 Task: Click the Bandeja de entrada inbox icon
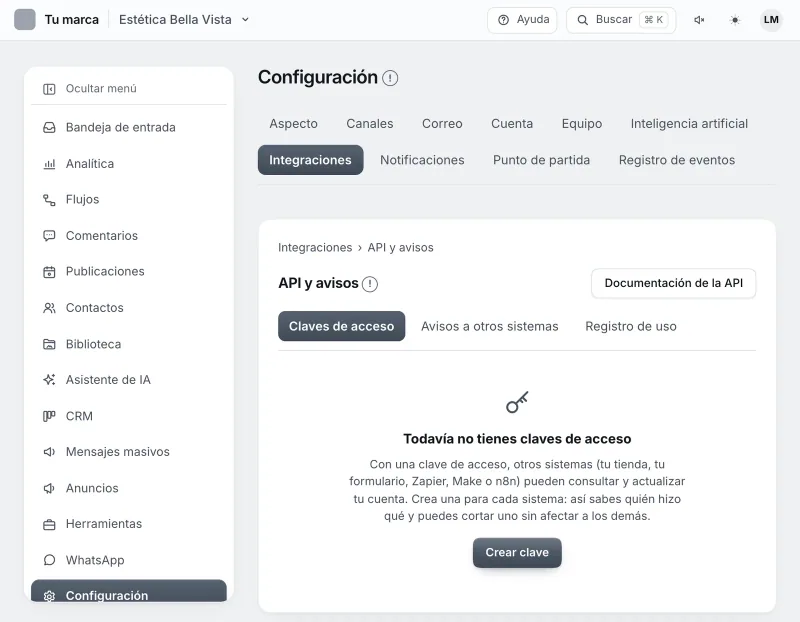[x=49, y=128]
